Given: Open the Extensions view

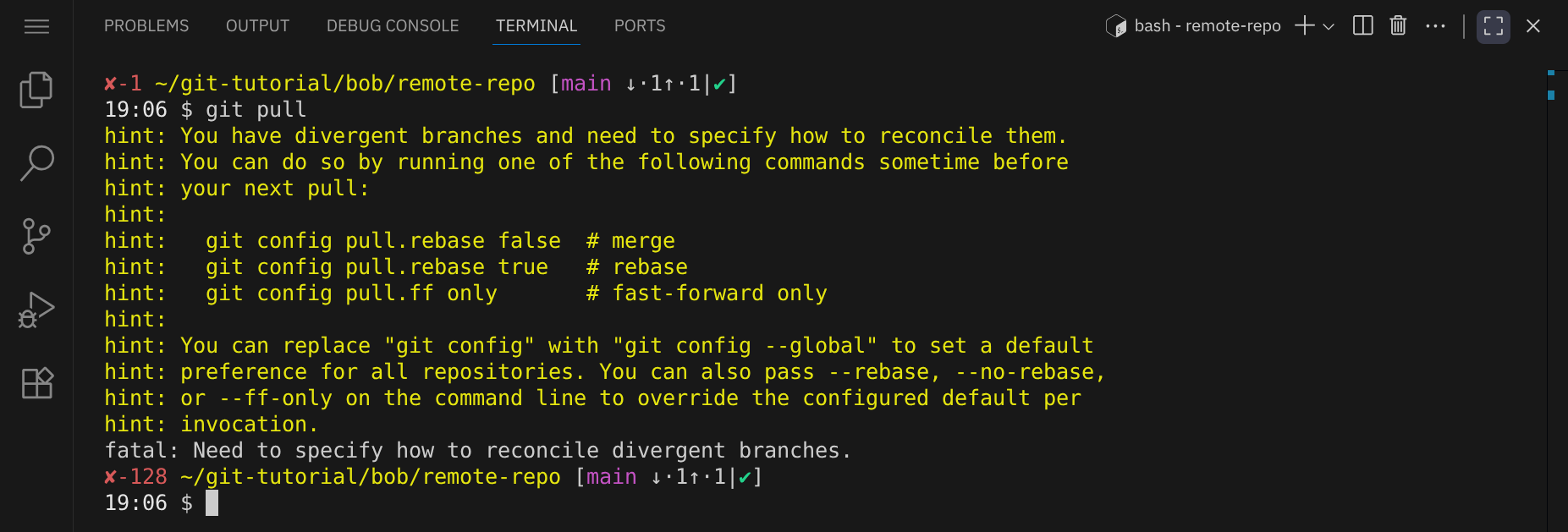Looking at the screenshot, I should 36,383.
